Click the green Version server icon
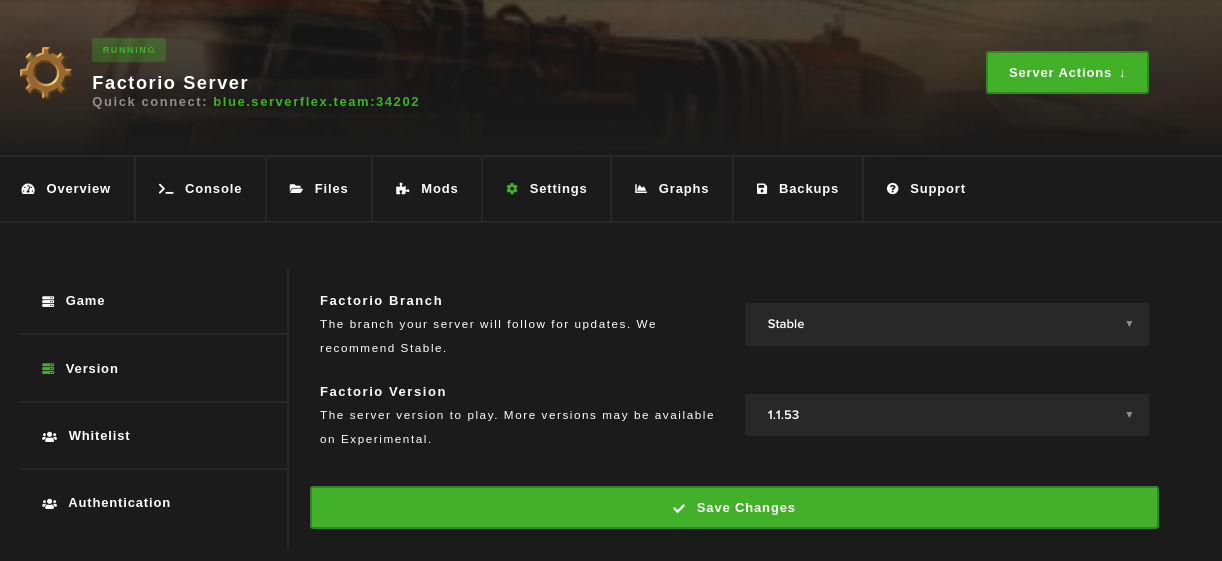The width and height of the screenshot is (1222, 561). [x=48, y=369]
